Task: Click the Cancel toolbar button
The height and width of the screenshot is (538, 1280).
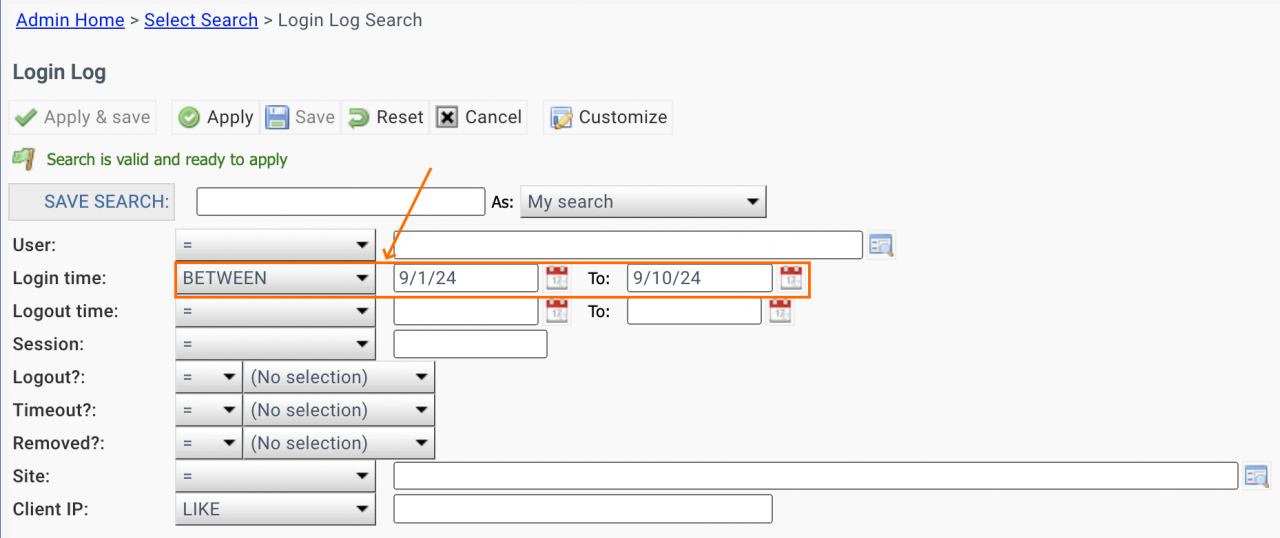Action: point(479,117)
